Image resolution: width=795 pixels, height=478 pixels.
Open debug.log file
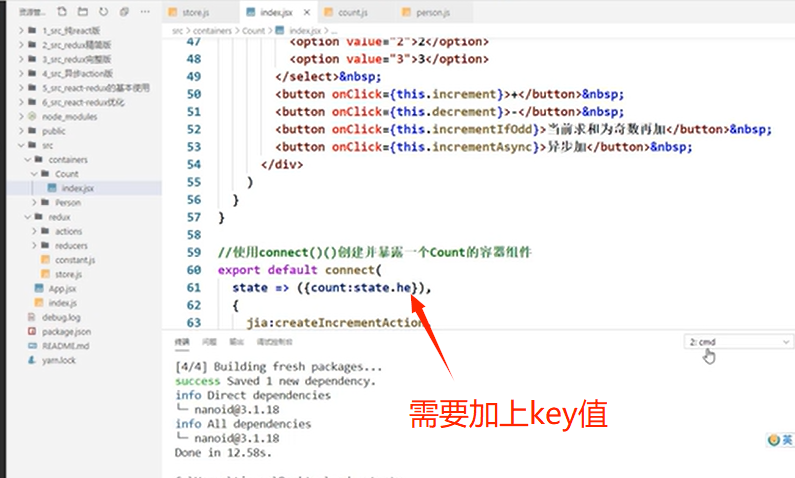click(x=61, y=317)
